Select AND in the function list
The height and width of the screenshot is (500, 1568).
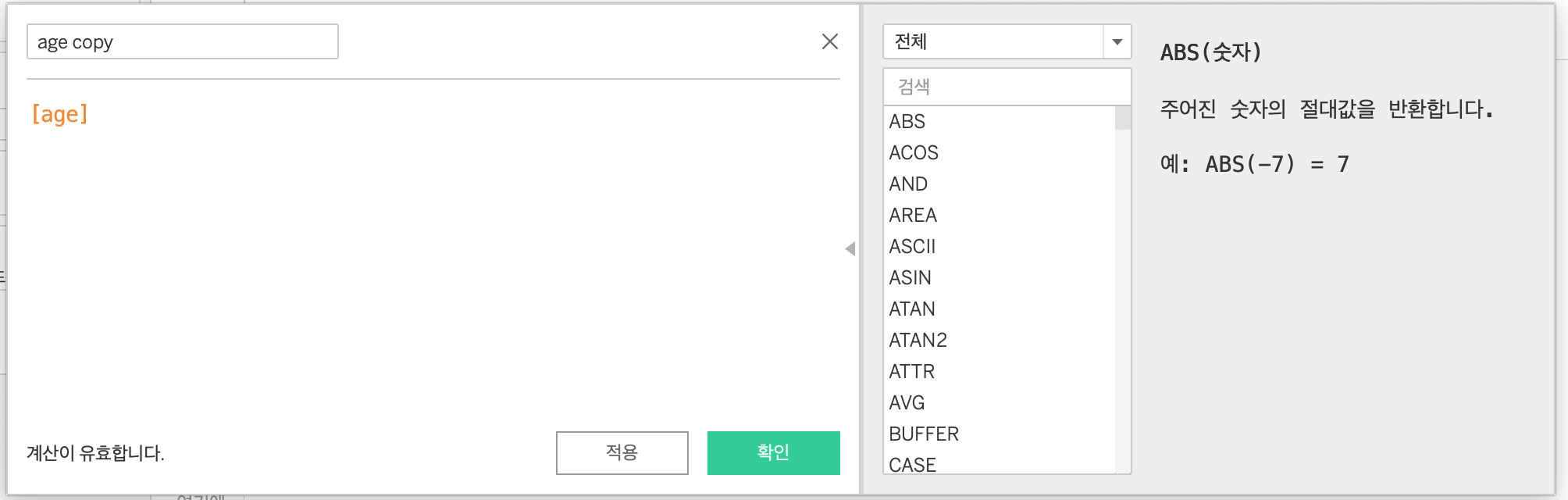tap(1000, 184)
